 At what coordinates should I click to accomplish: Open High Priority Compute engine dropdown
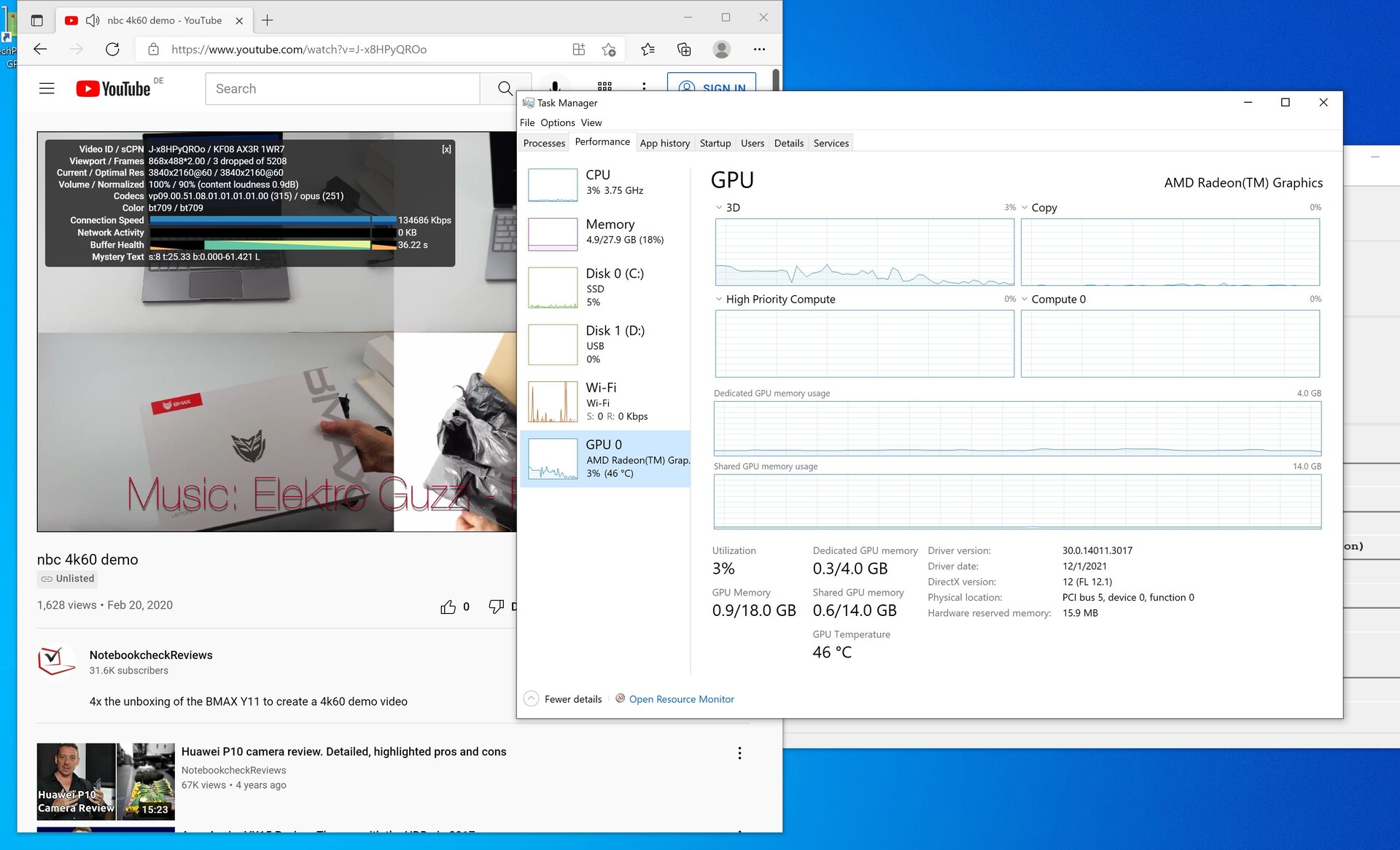(719, 300)
